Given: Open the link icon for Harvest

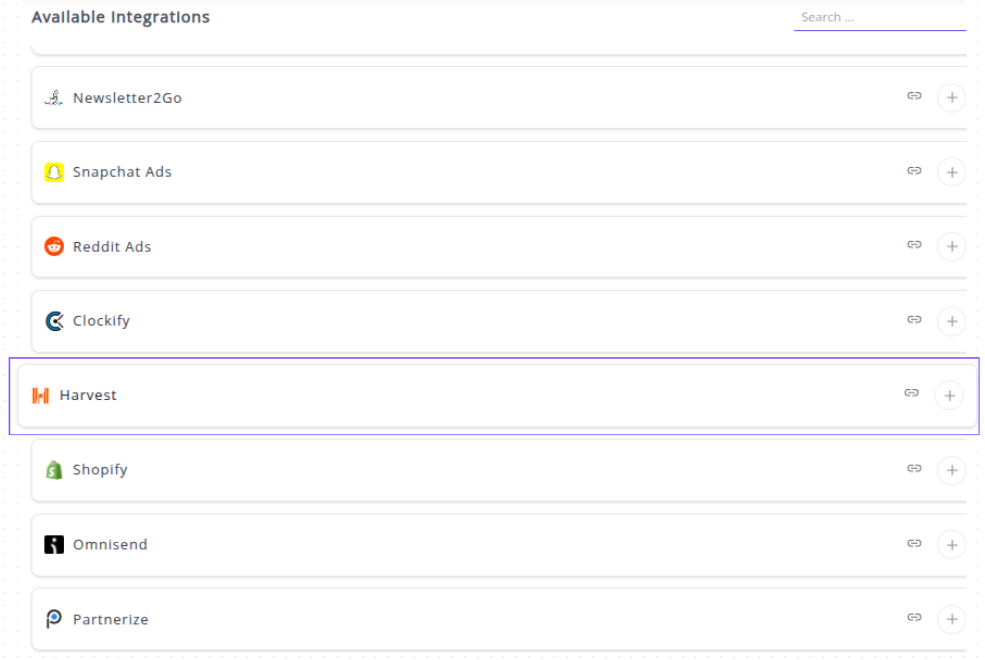Looking at the screenshot, I should (x=911, y=394).
